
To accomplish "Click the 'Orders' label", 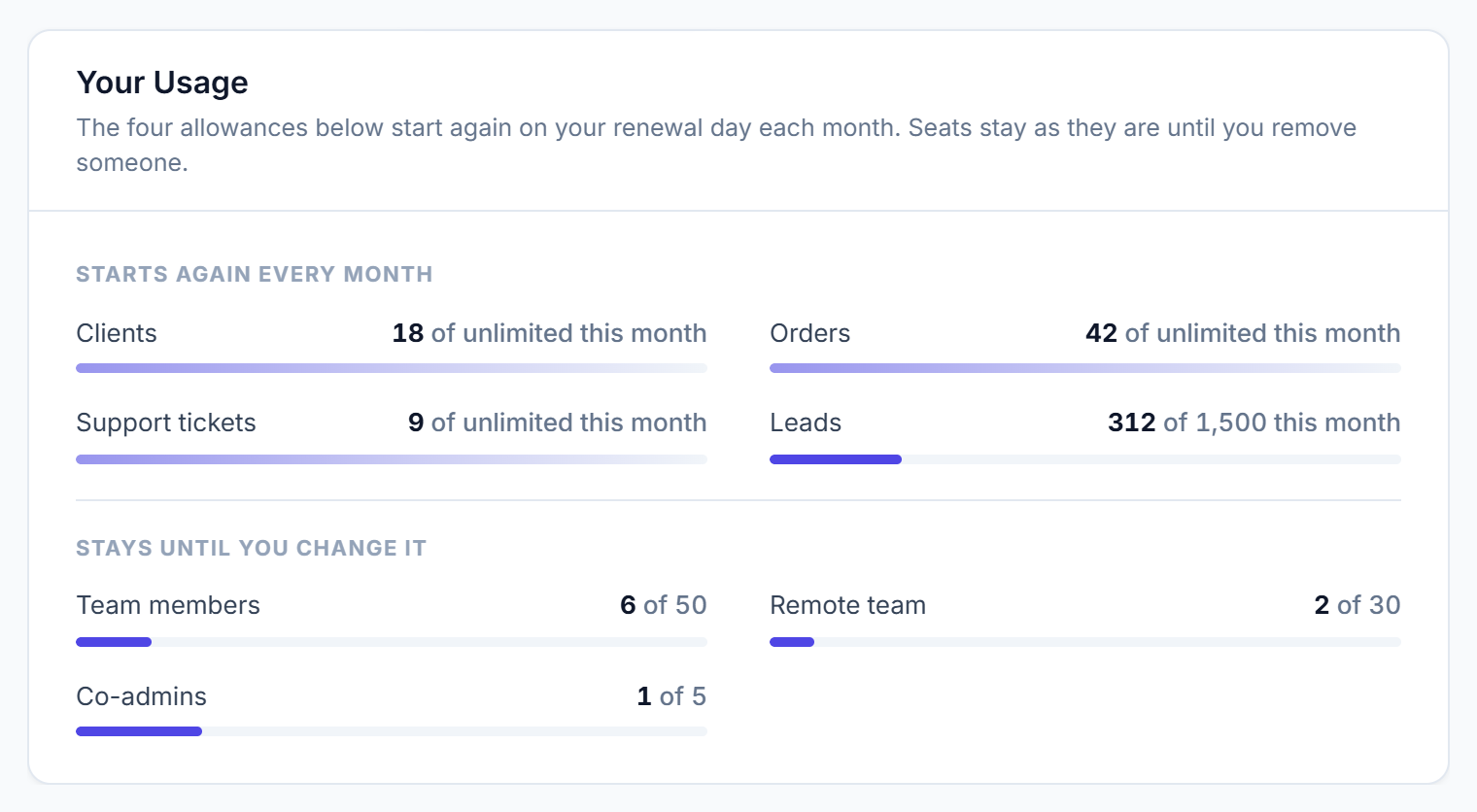I will (x=809, y=333).
